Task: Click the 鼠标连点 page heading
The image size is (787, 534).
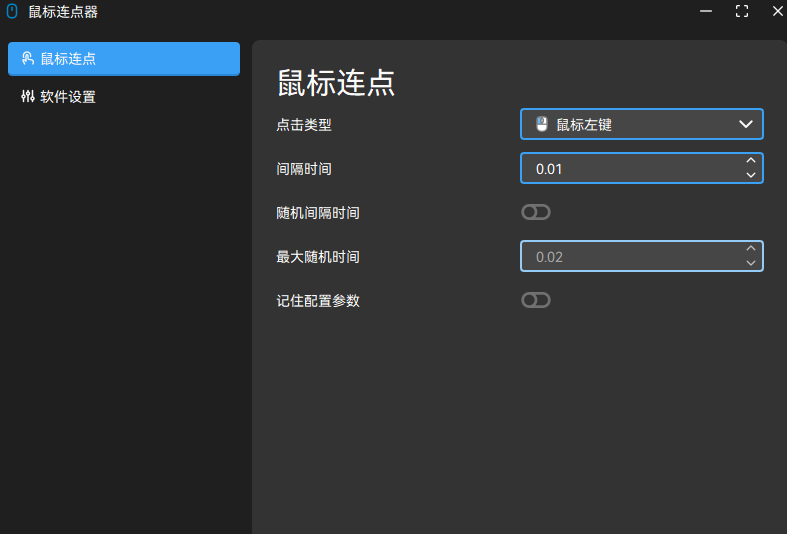Action: (336, 84)
